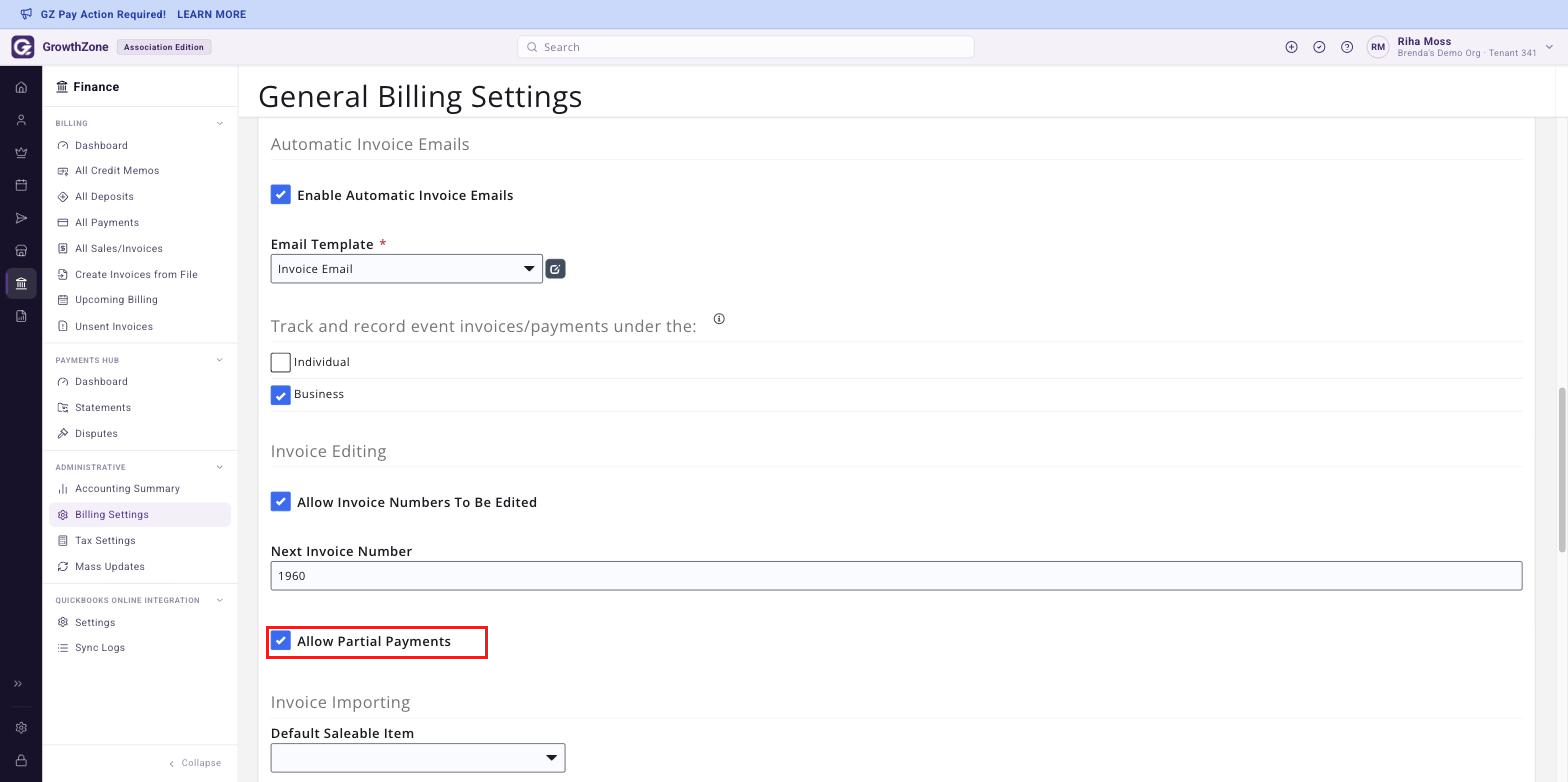
Task: Open the Store icon in left rail
Action: pos(21,251)
